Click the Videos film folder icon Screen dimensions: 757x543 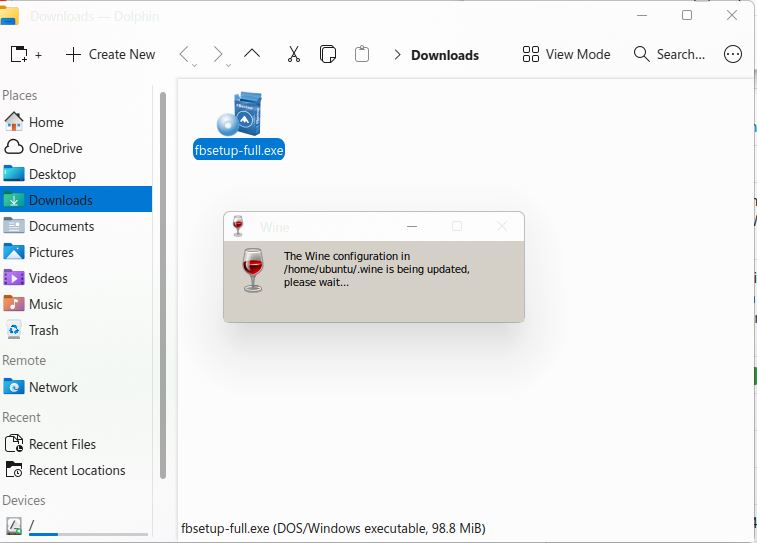[x=14, y=278]
